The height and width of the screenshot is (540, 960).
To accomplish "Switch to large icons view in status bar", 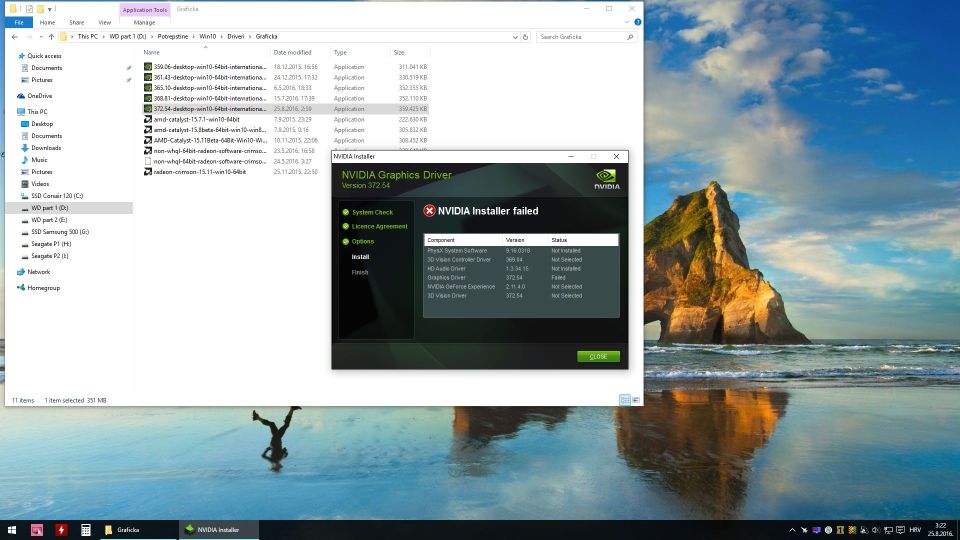I will point(636,400).
